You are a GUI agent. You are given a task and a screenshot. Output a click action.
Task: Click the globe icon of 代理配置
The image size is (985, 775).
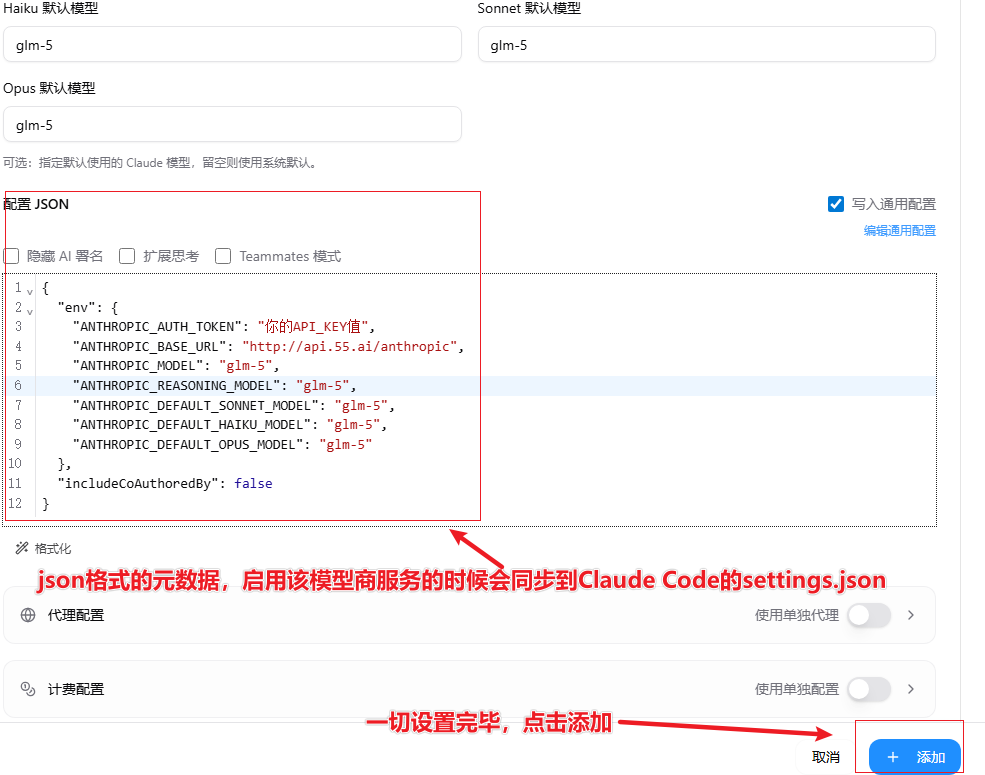pos(28,615)
